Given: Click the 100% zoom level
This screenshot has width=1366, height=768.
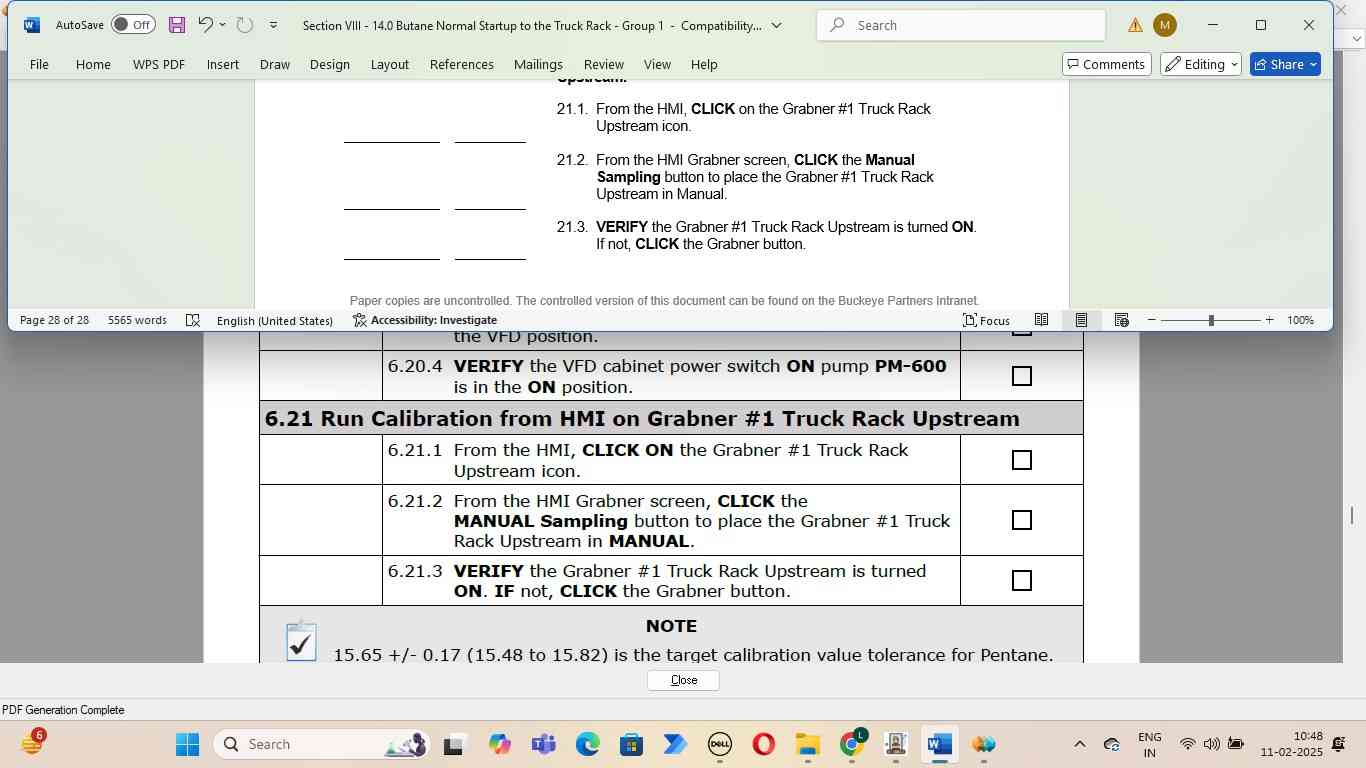Looking at the screenshot, I should tap(1300, 320).
